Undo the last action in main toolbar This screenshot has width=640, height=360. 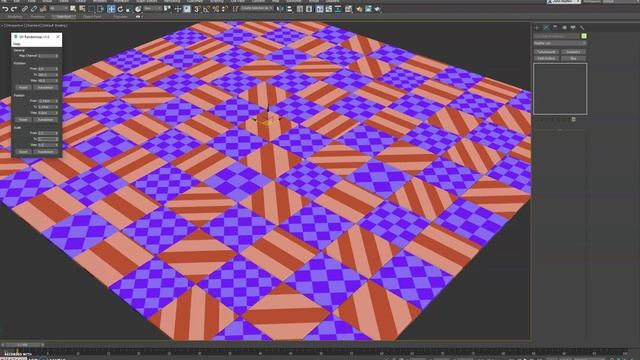(x=5, y=9)
